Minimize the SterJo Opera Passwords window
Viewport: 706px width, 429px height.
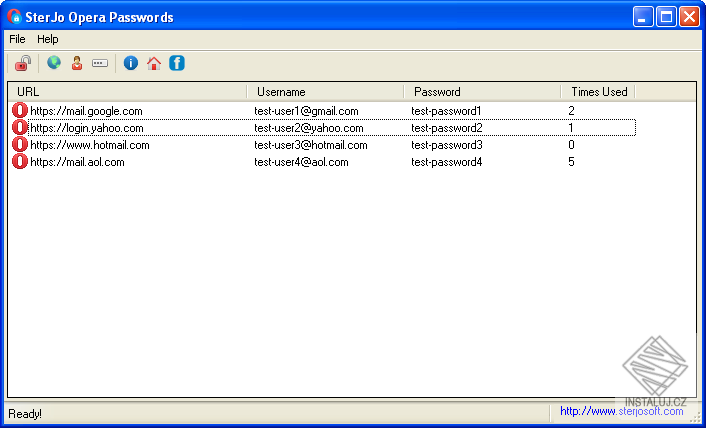pos(643,17)
